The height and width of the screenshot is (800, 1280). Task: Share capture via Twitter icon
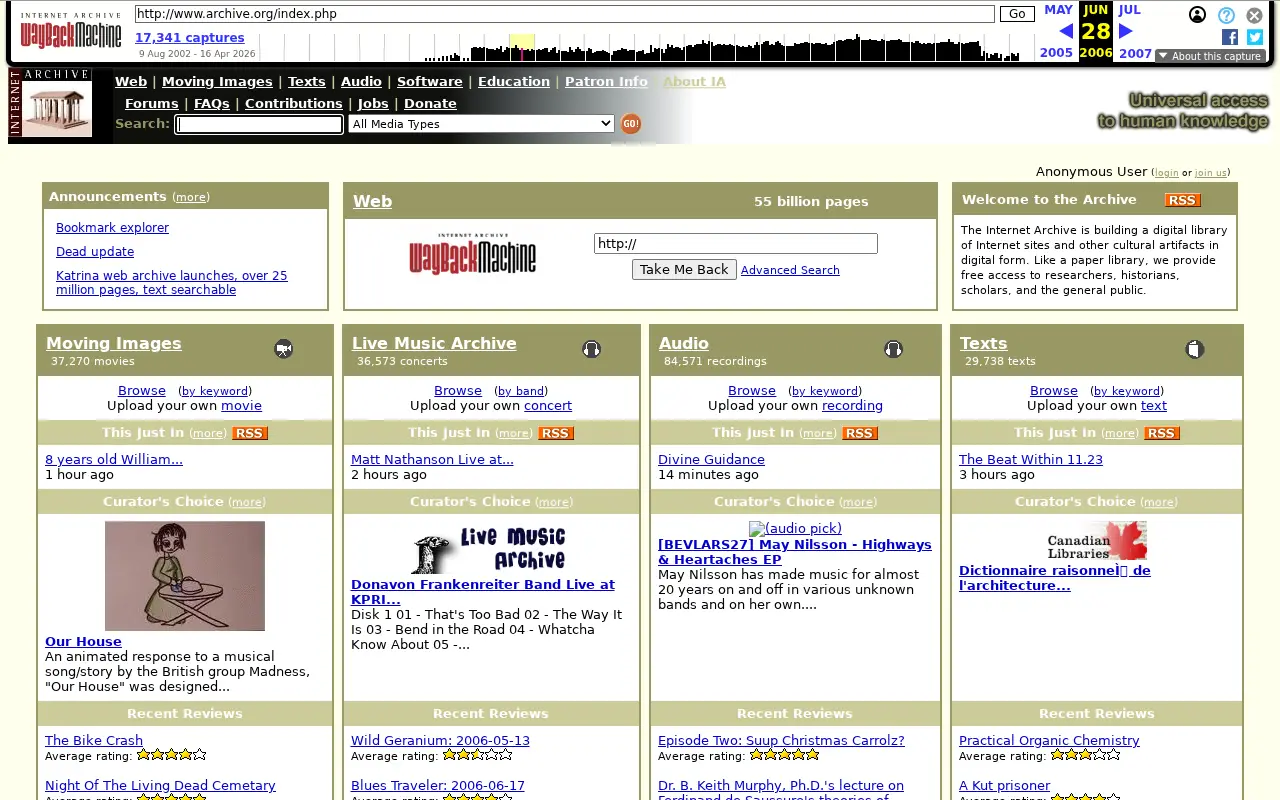point(1255,37)
